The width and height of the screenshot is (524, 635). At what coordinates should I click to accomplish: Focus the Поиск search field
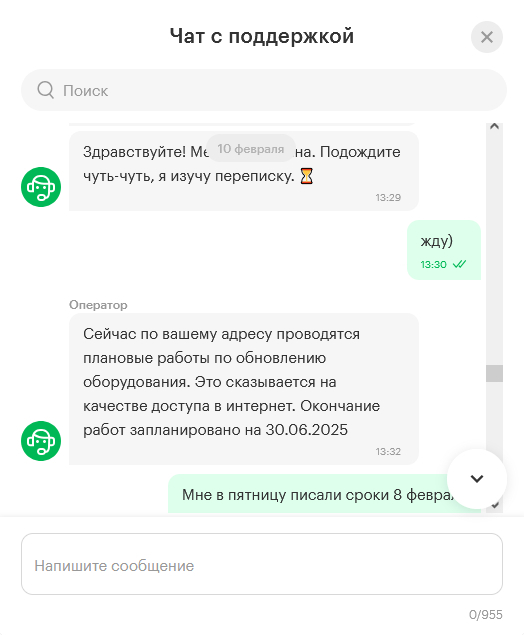264,90
